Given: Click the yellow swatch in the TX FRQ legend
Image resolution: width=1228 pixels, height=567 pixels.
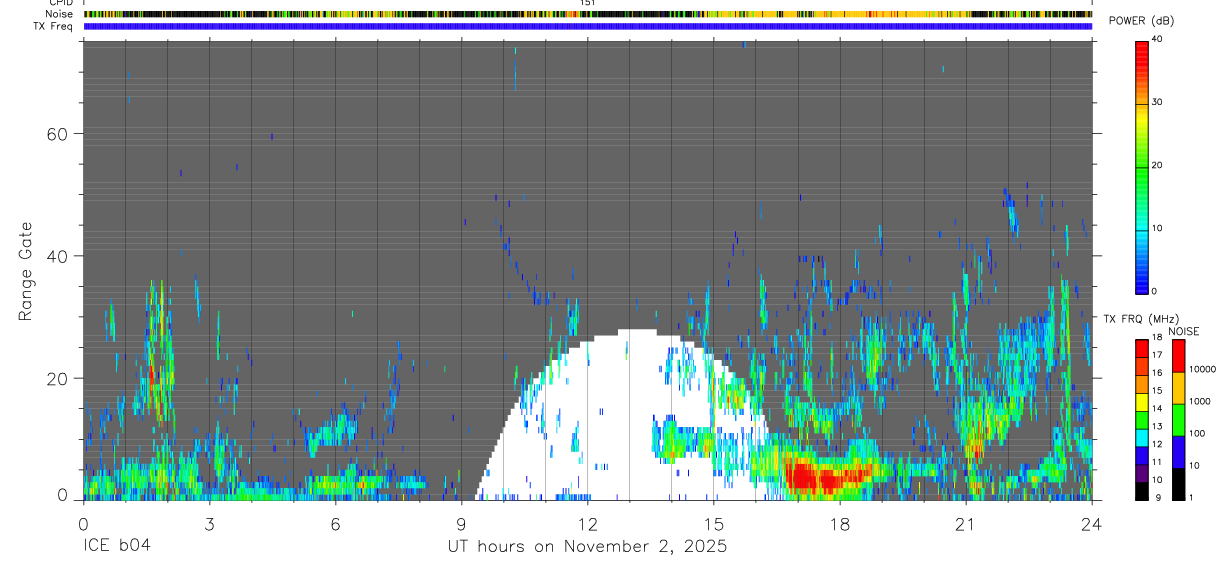Looking at the screenshot, I should pyautogui.click(x=1142, y=402).
